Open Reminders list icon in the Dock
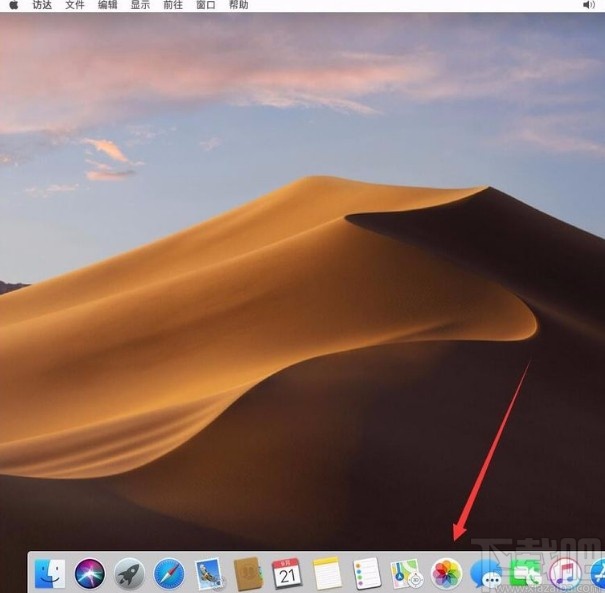This screenshot has width=605, height=593. [x=367, y=573]
